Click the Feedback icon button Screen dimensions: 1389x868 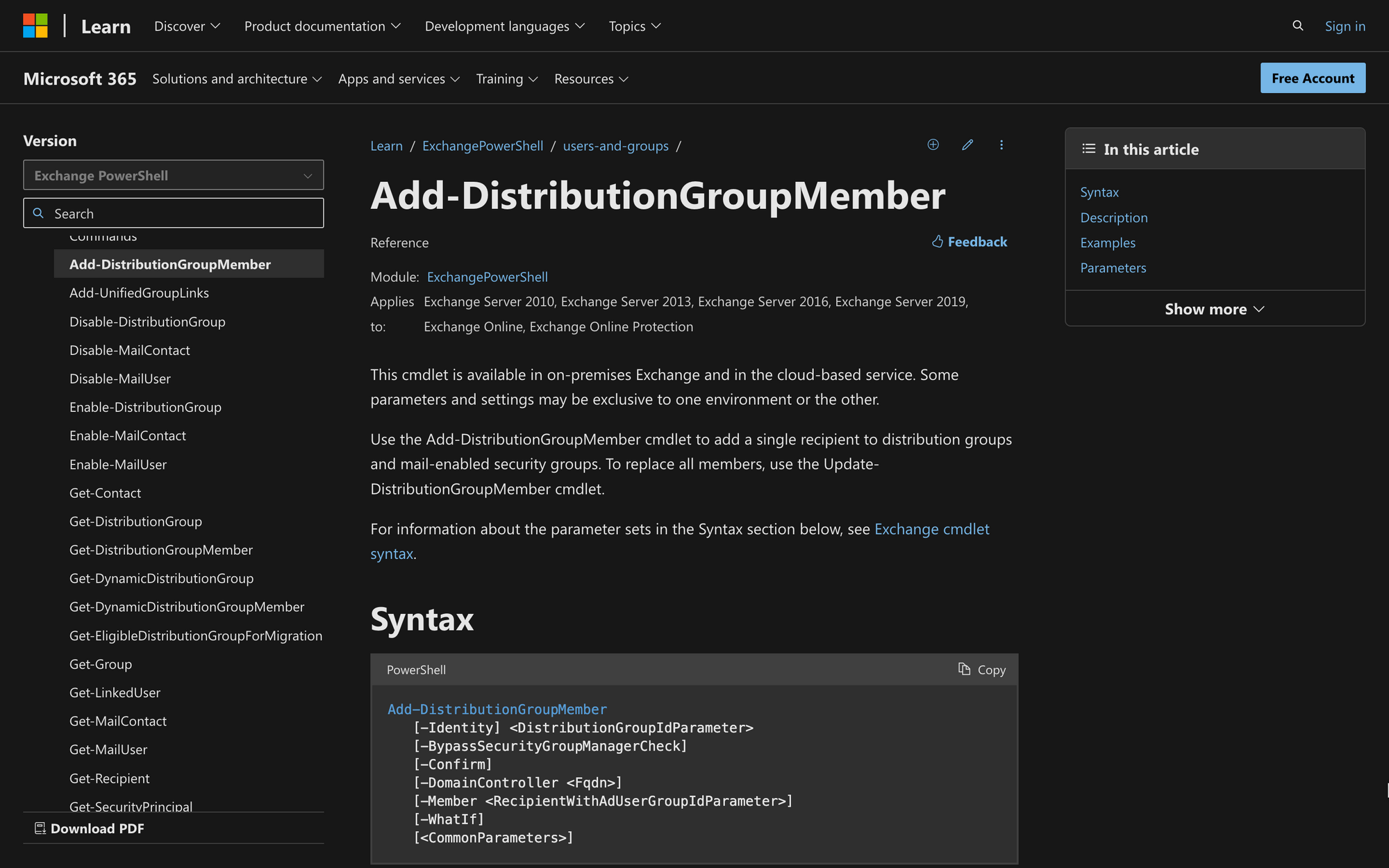[x=938, y=241]
